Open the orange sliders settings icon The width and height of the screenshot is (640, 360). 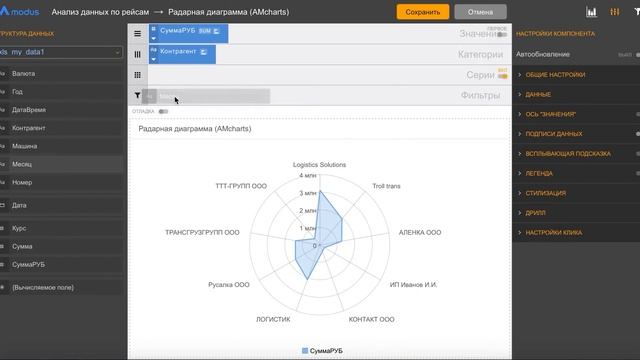pyautogui.click(x=614, y=12)
